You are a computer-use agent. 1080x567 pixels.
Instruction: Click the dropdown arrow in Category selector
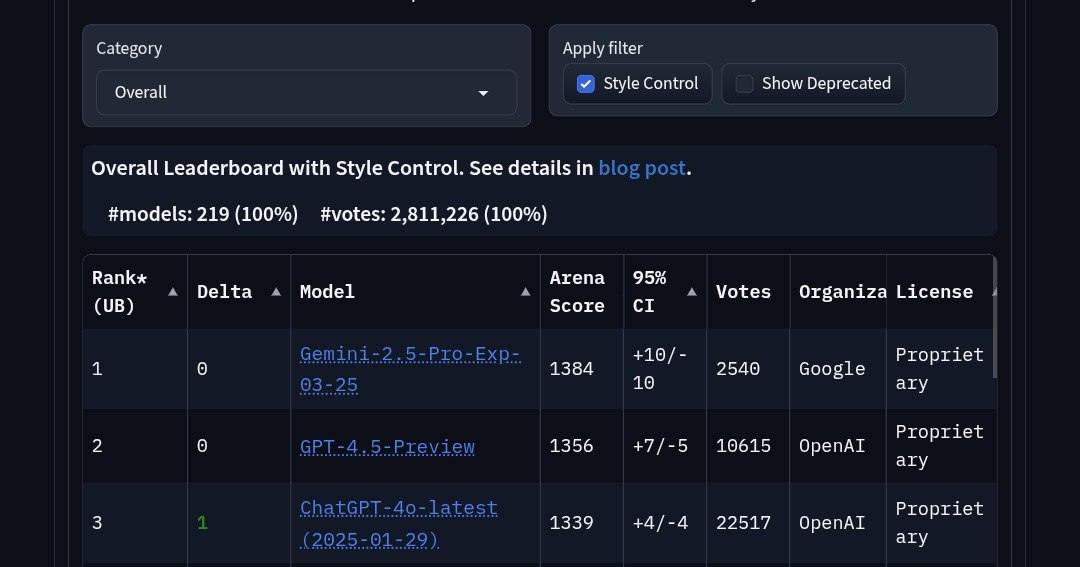tap(483, 93)
